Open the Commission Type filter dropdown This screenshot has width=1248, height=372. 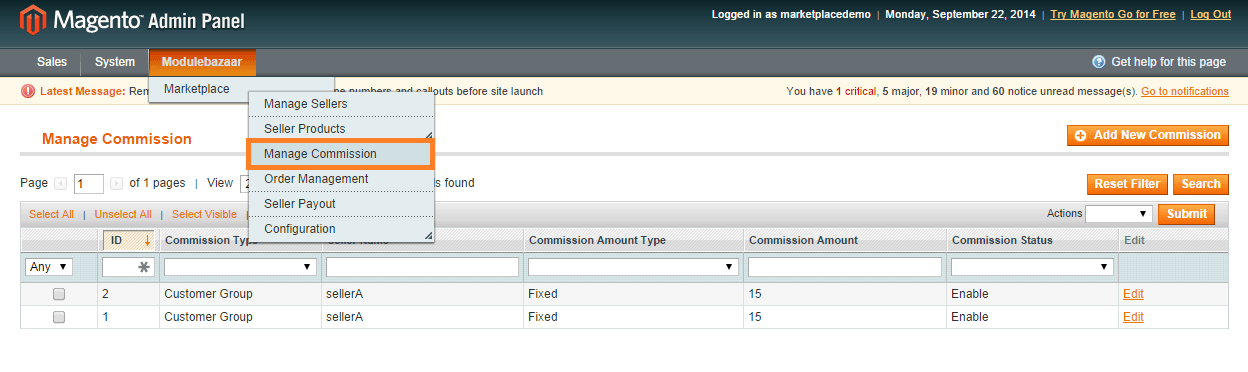point(240,267)
